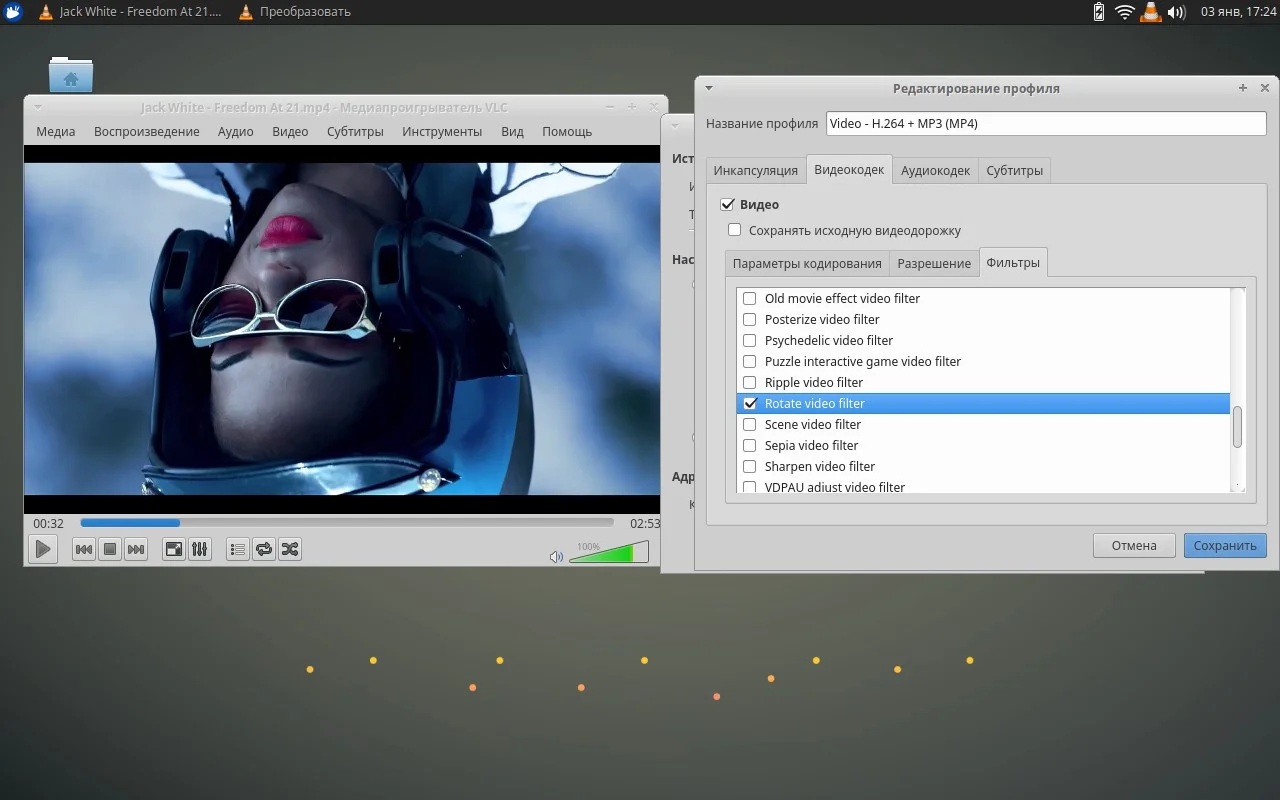Open the window menu arrow of the profile dialog
The image size is (1280, 800).
pos(709,88)
